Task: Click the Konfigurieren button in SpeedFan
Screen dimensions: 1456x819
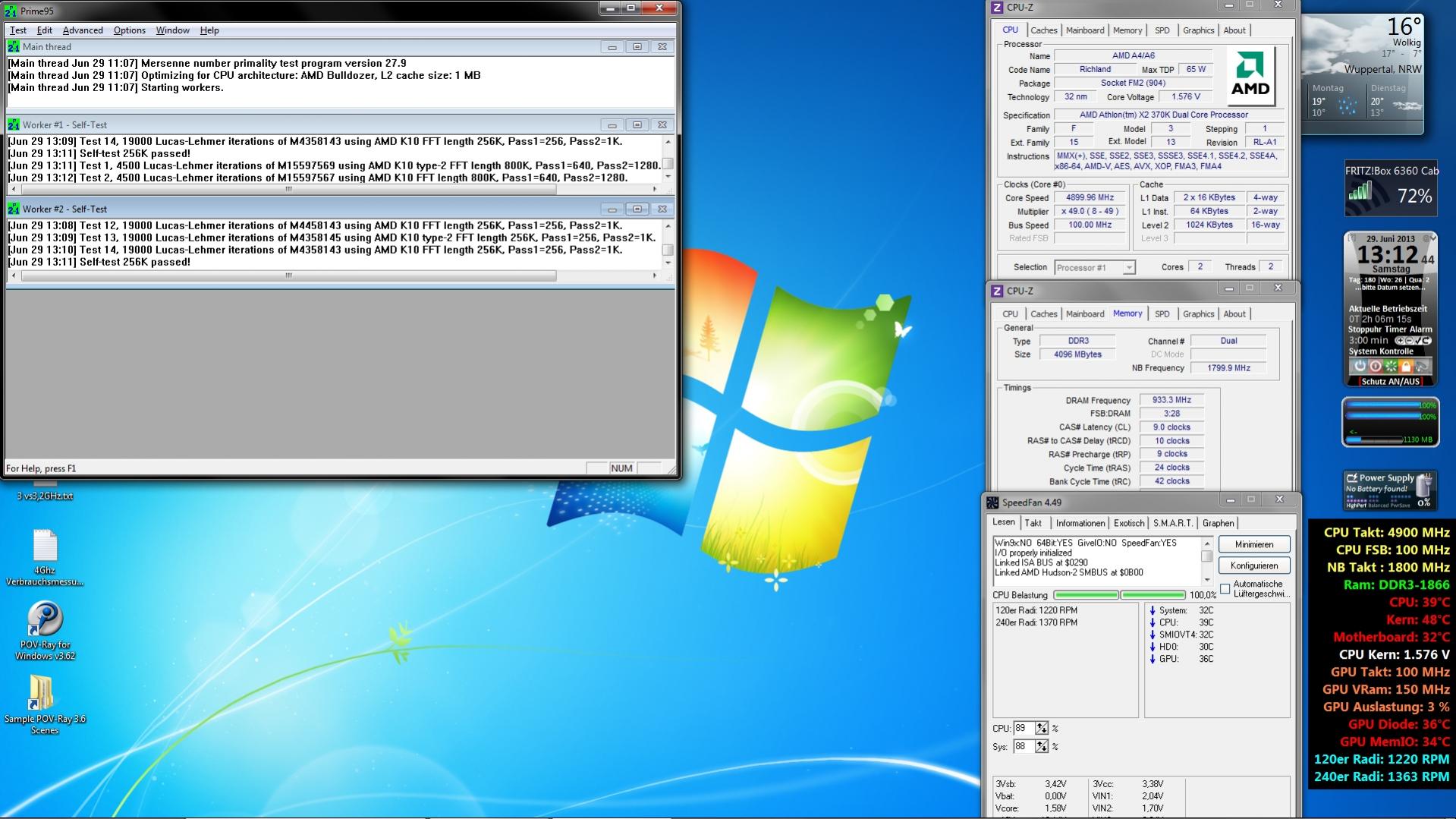Action: pos(1254,565)
